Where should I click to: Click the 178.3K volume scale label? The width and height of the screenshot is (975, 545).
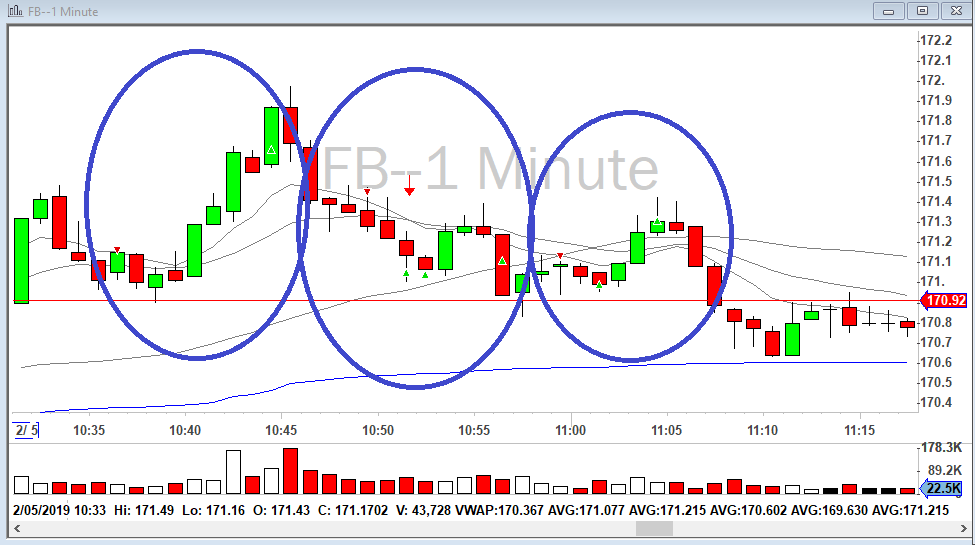[942, 447]
